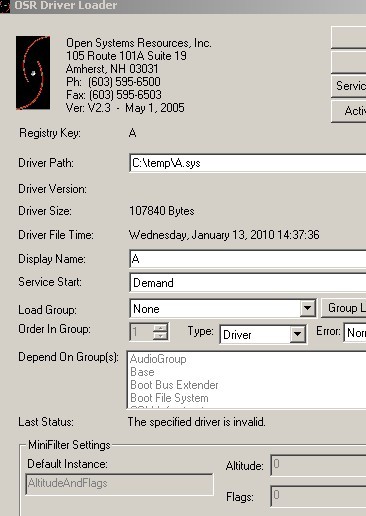Select Base in Depend On Groups list

tap(142, 372)
